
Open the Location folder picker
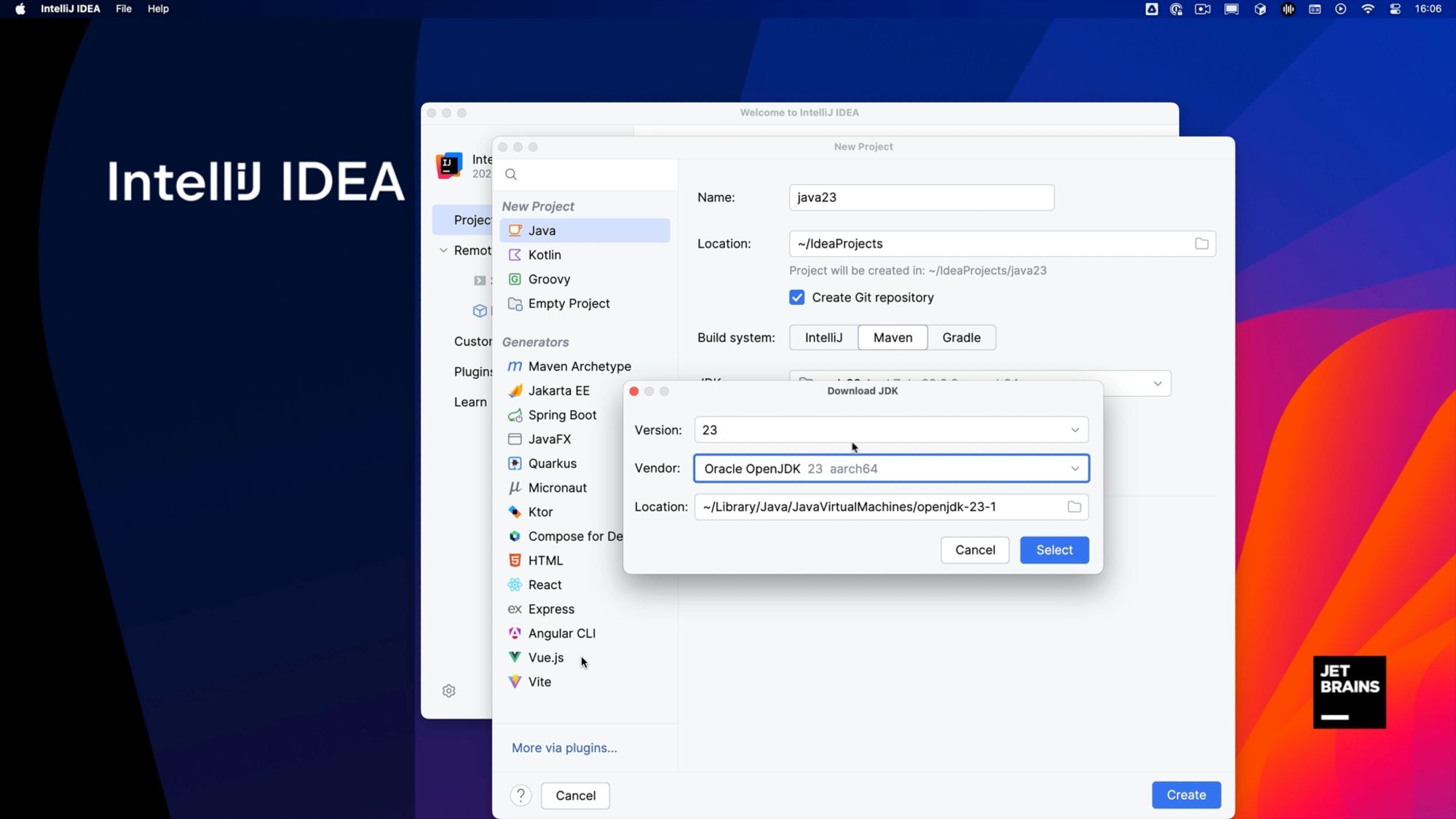click(1075, 506)
